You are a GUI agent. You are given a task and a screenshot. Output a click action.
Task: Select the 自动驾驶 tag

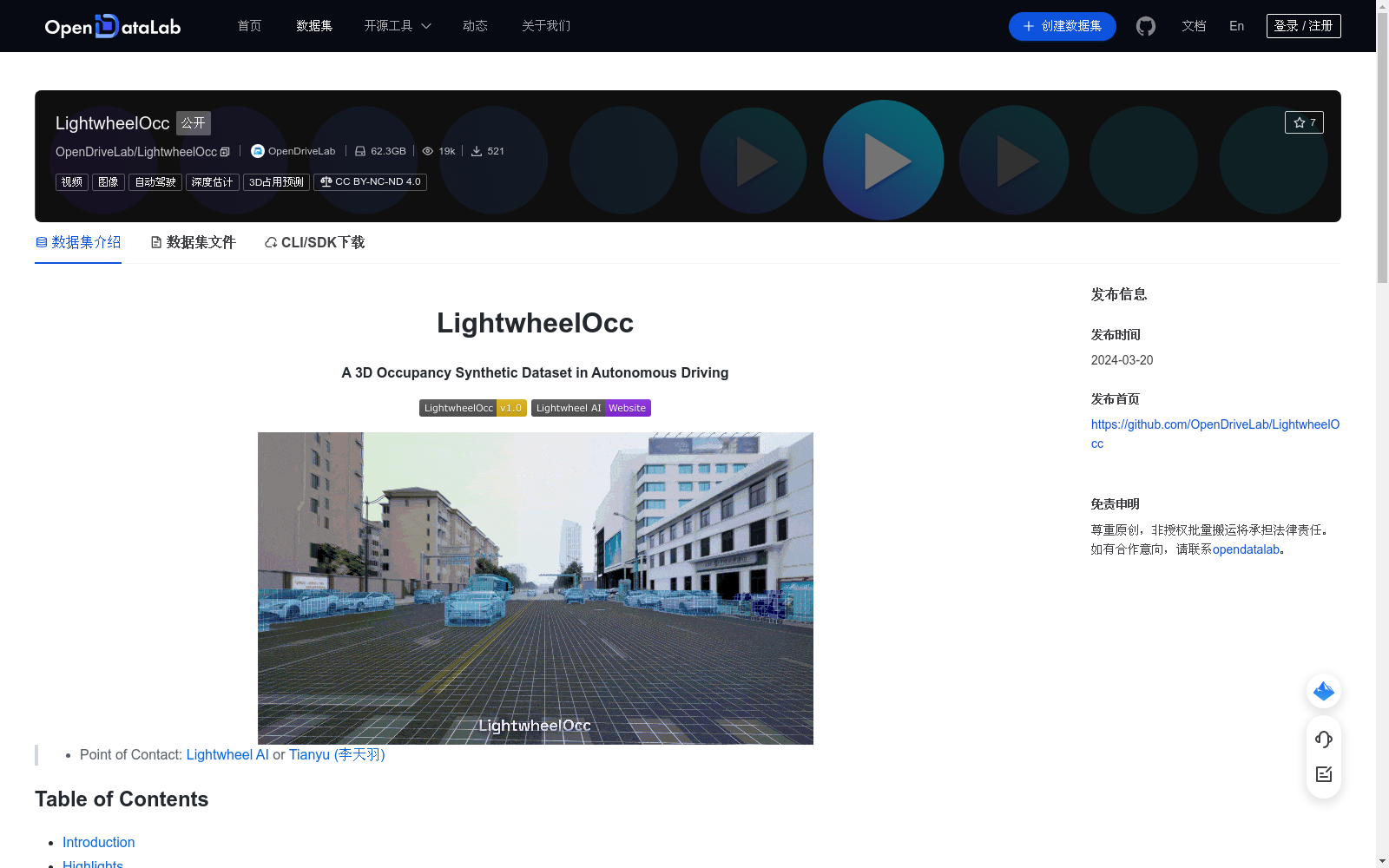(x=155, y=182)
